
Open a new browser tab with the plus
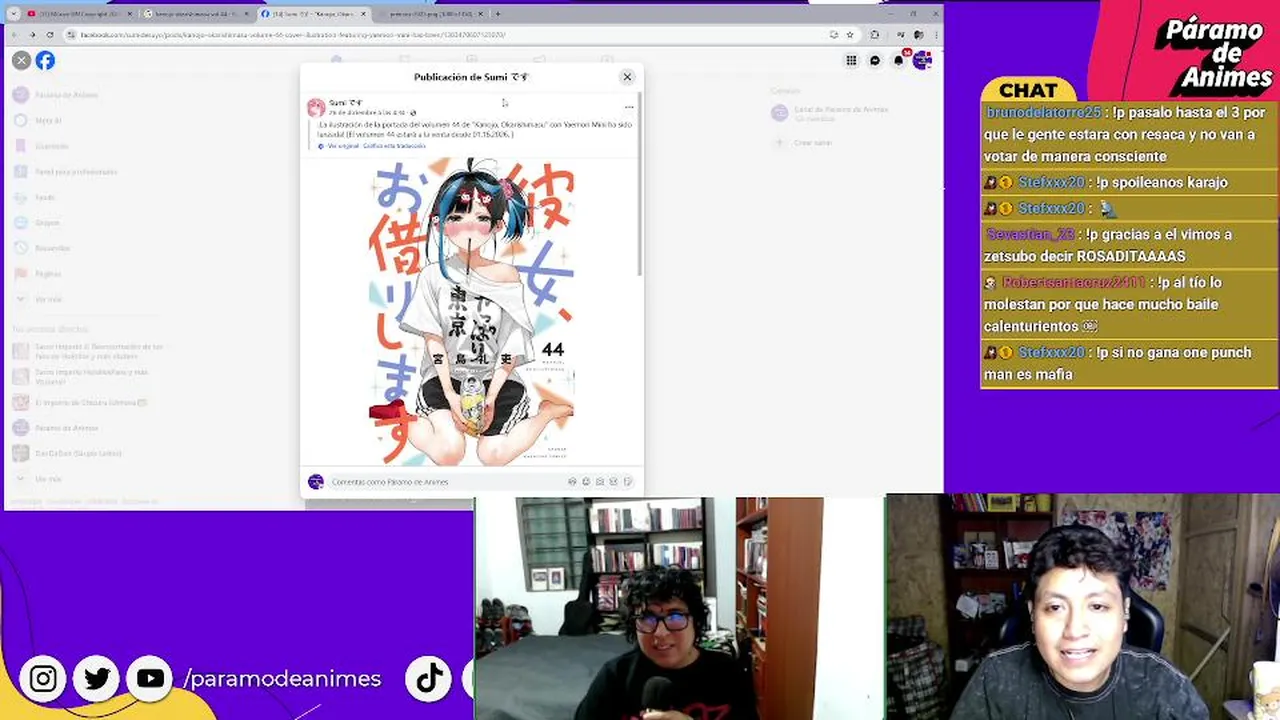pos(497,14)
